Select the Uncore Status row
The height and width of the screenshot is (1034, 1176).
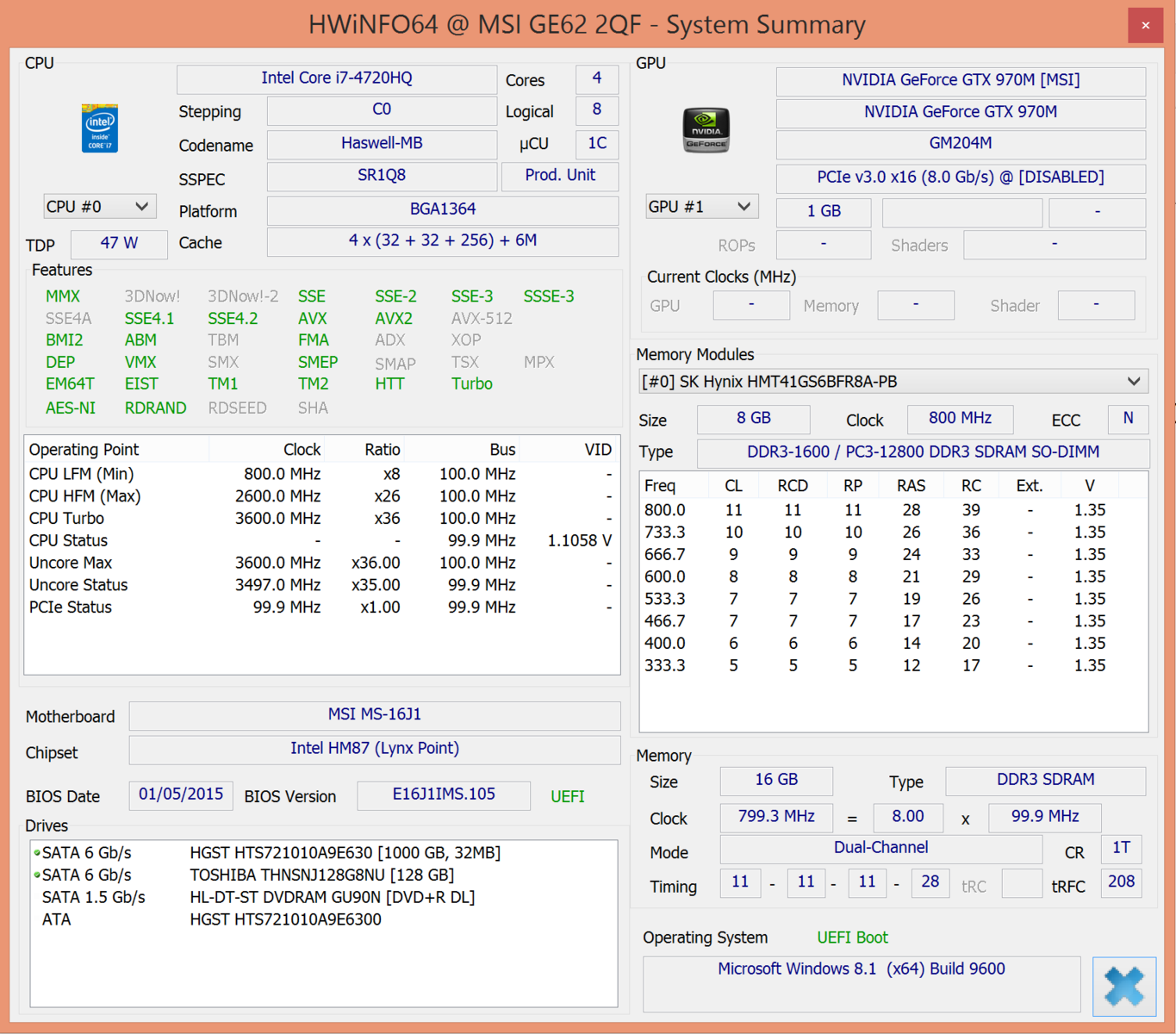[321, 585]
